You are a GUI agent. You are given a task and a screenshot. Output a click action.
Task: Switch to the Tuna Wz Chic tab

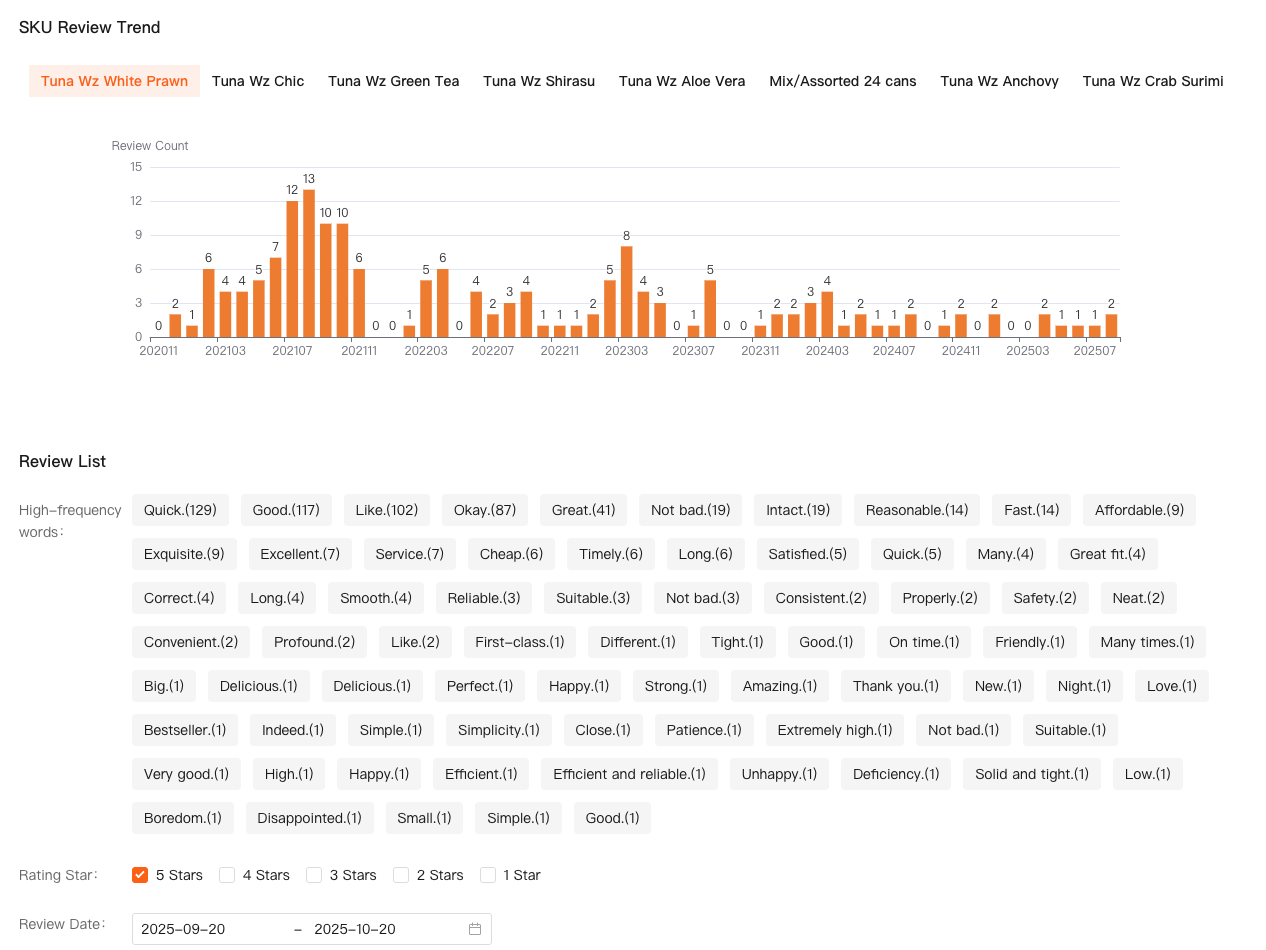coord(258,81)
